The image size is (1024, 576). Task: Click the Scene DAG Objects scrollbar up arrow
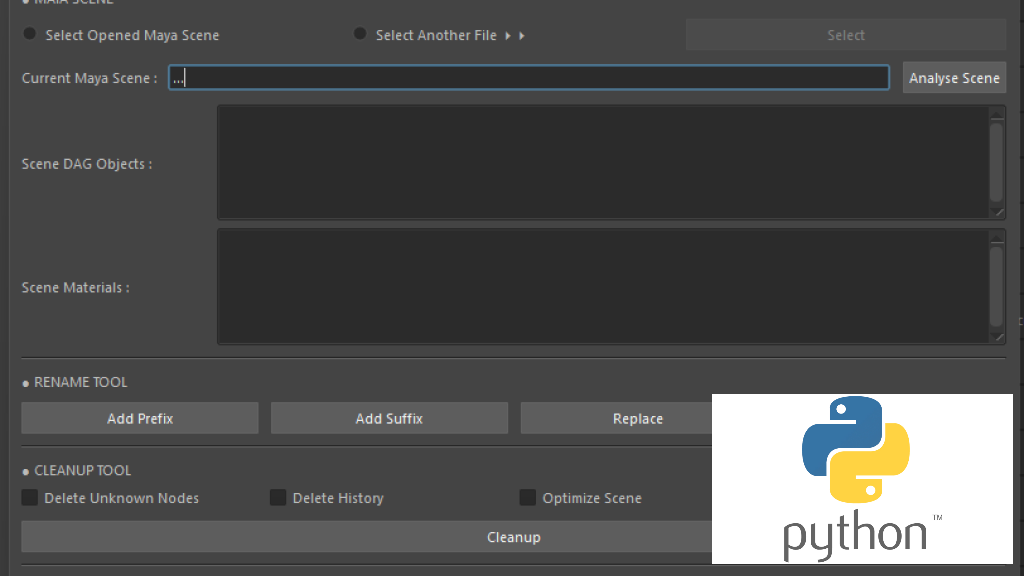click(997, 114)
